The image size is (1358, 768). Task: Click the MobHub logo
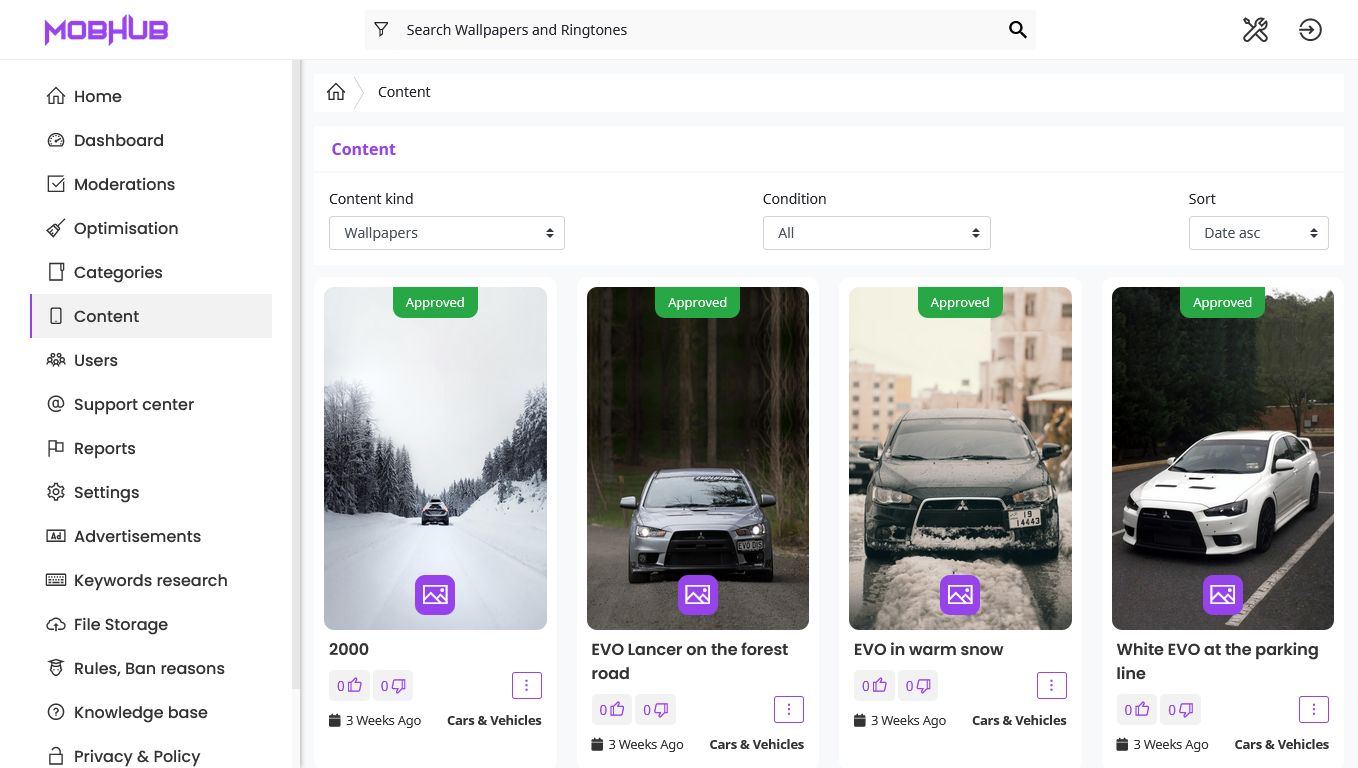point(106,31)
